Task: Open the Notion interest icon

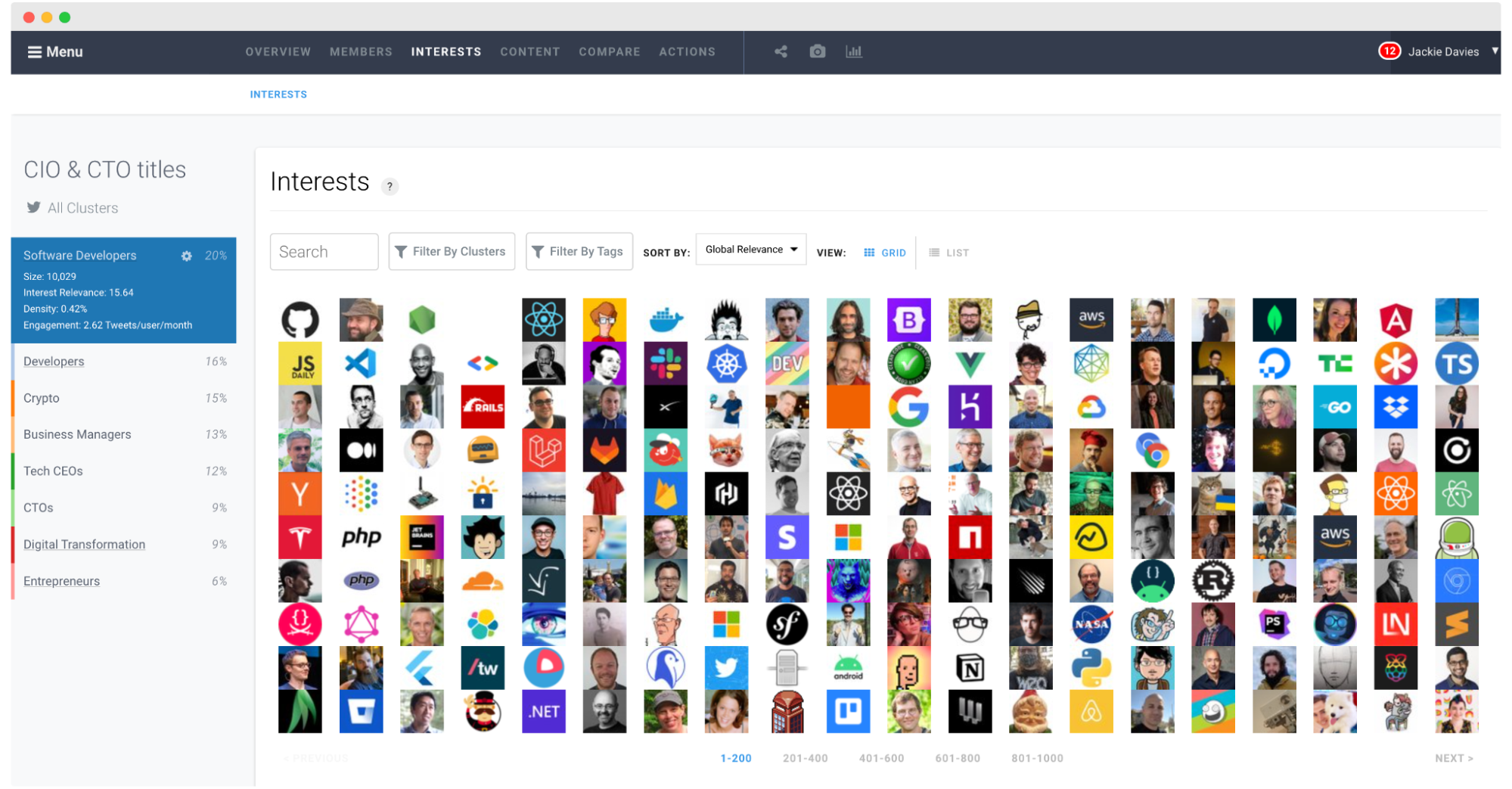Action: coord(970,668)
